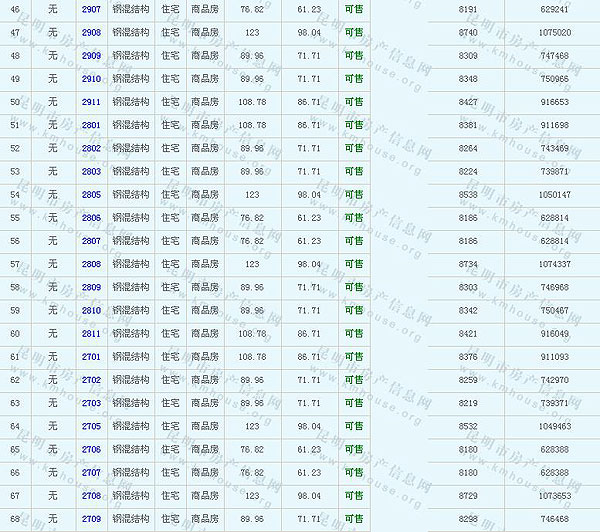
Task: Click total price 1075020 cell
Action: pos(553,32)
